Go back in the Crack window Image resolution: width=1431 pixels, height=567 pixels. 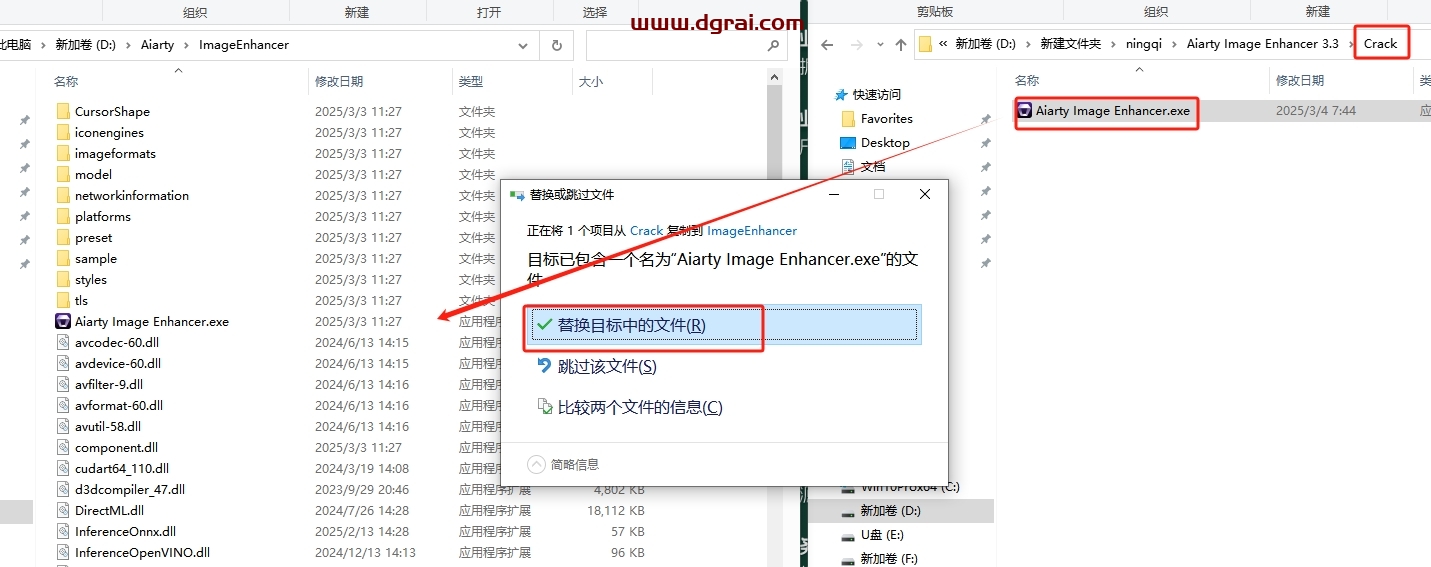827,44
